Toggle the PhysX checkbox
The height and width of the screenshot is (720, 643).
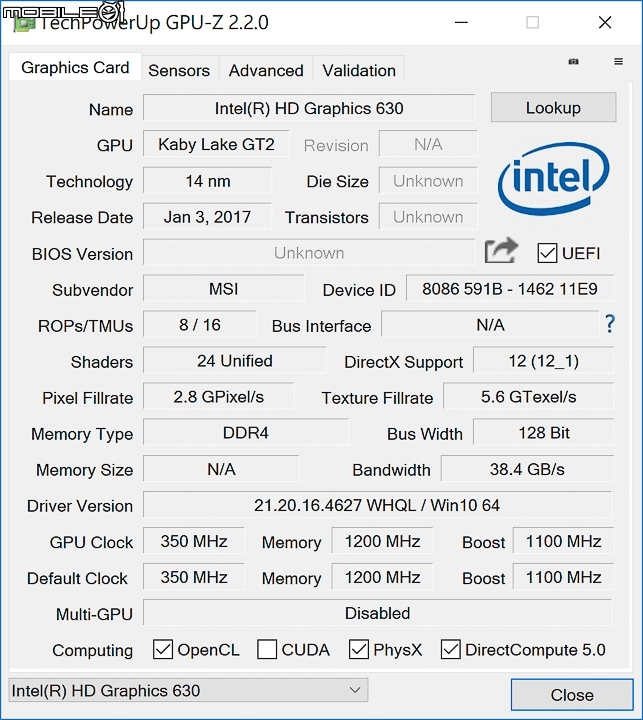point(359,649)
